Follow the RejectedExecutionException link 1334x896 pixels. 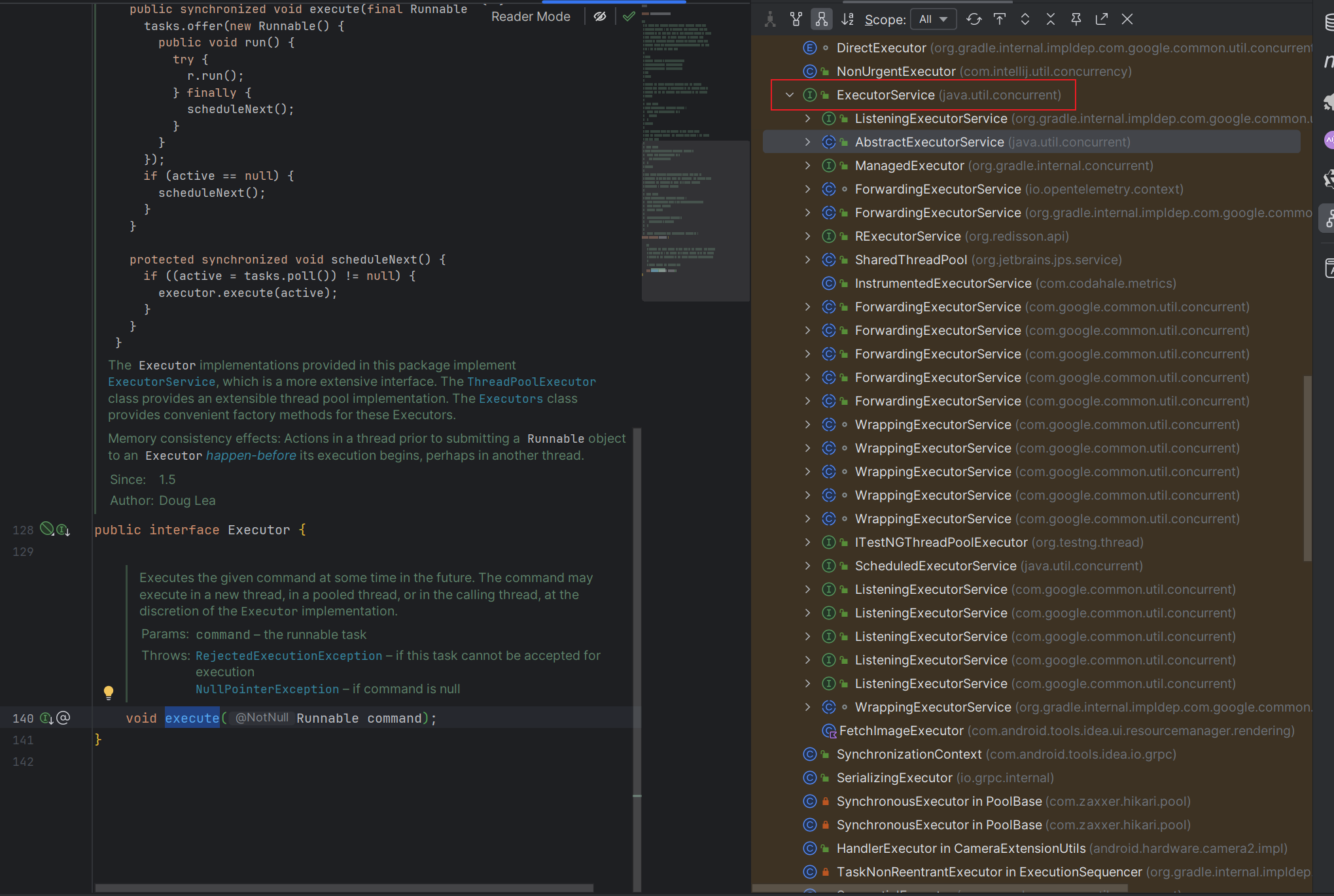point(289,655)
